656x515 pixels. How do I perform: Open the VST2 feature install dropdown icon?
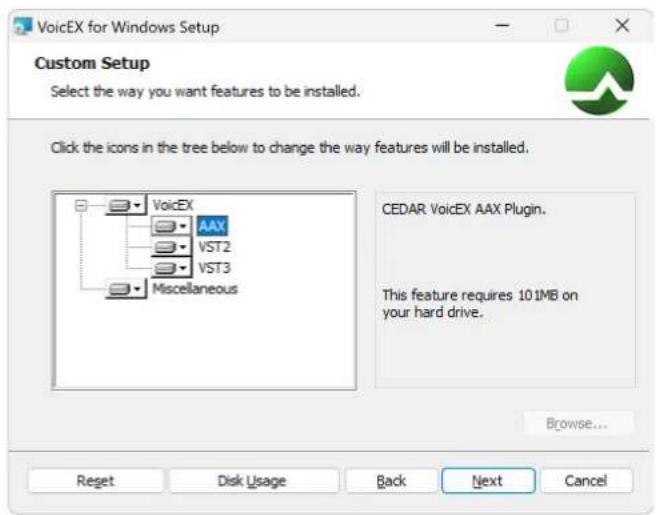pyautogui.click(x=171, y=247)
